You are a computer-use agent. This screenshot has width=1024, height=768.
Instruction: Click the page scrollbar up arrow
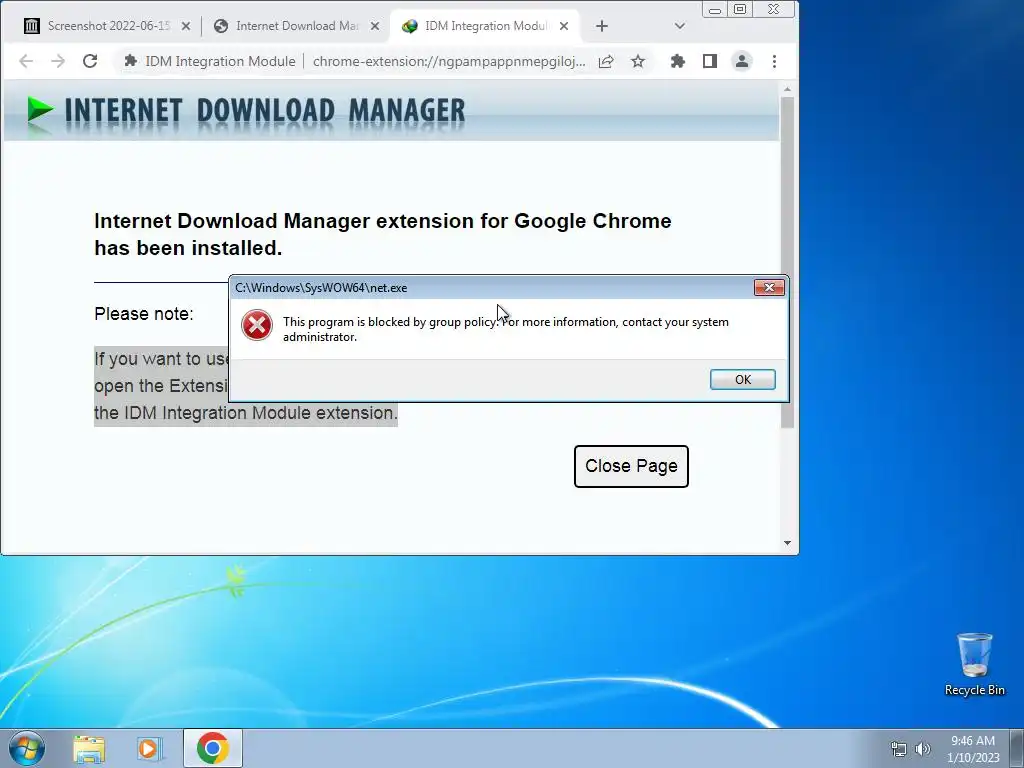(x=787, y=89)
